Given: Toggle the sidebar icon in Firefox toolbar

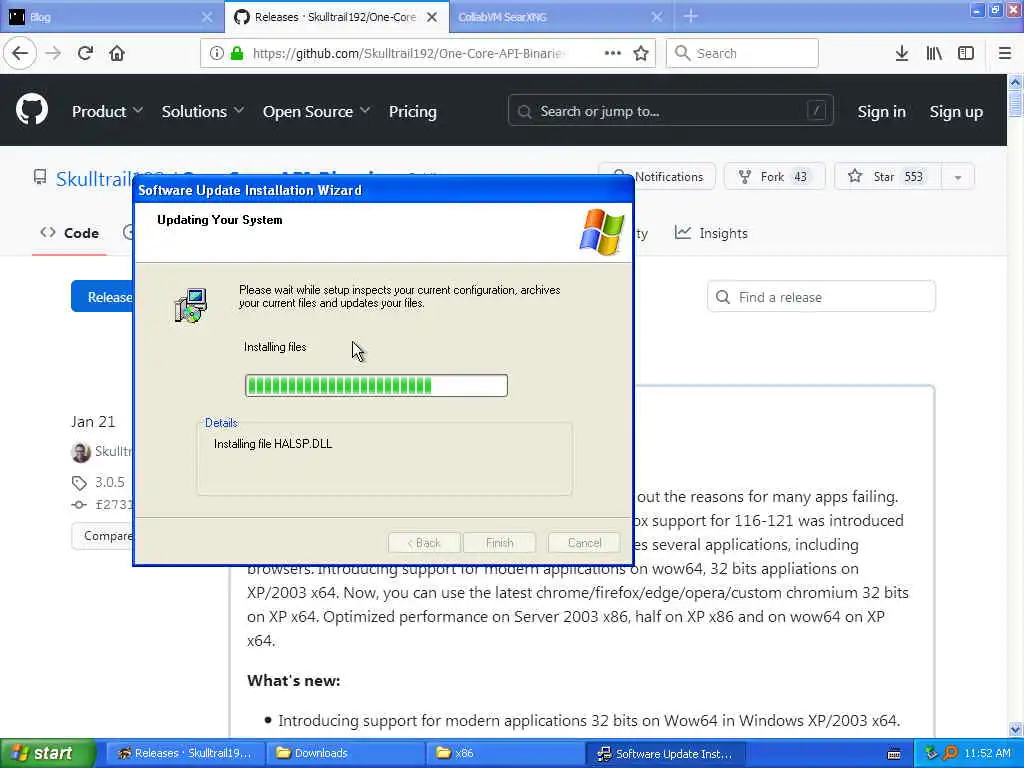Looking at the screenshot, I should 966,54.
